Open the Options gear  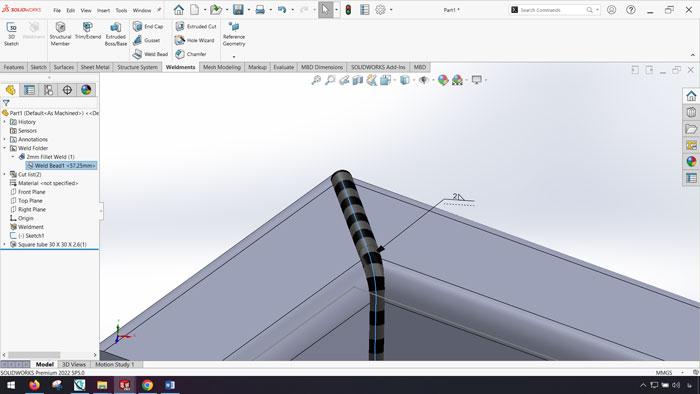380,9
